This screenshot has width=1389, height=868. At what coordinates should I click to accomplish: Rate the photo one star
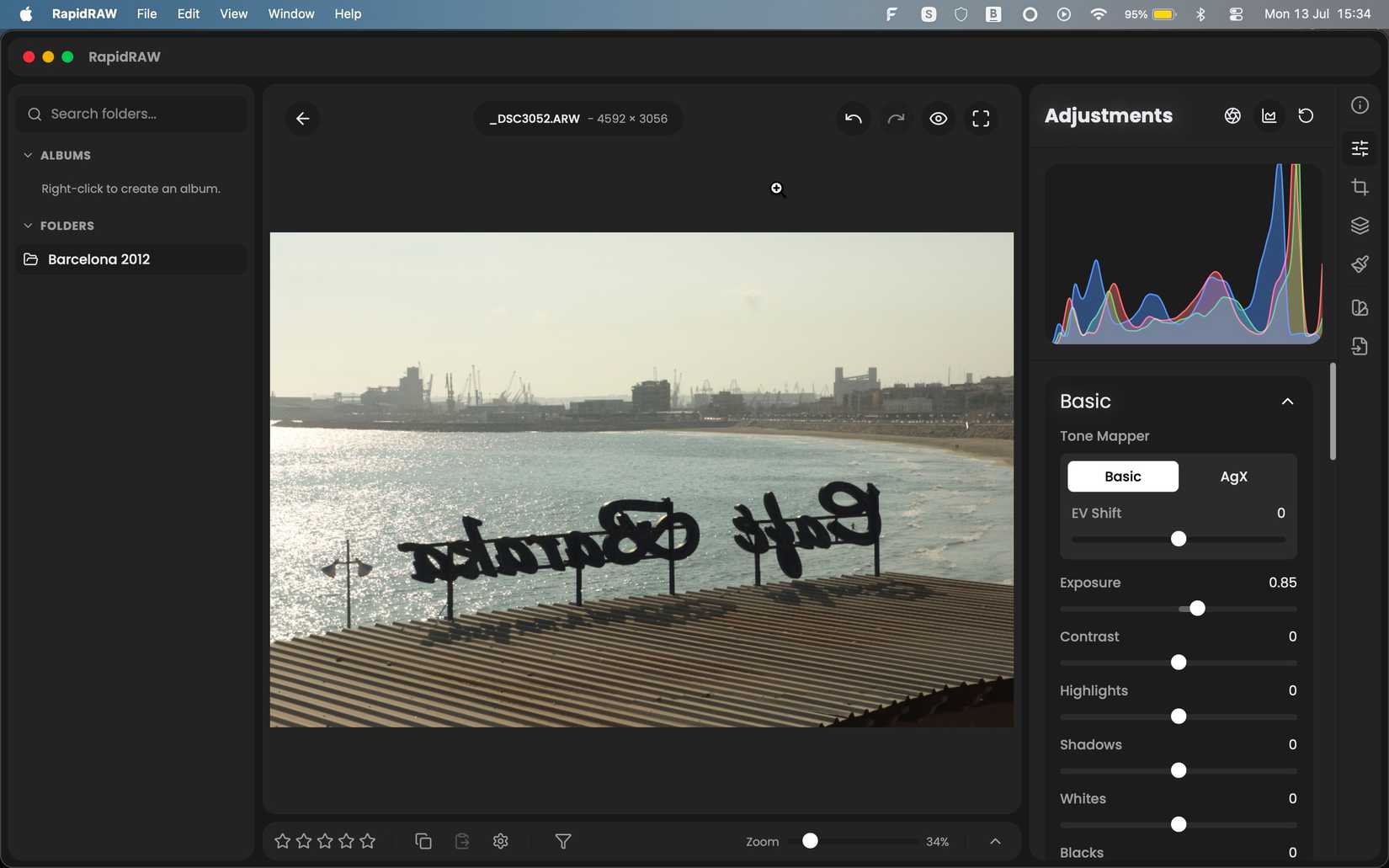point(282,841)
